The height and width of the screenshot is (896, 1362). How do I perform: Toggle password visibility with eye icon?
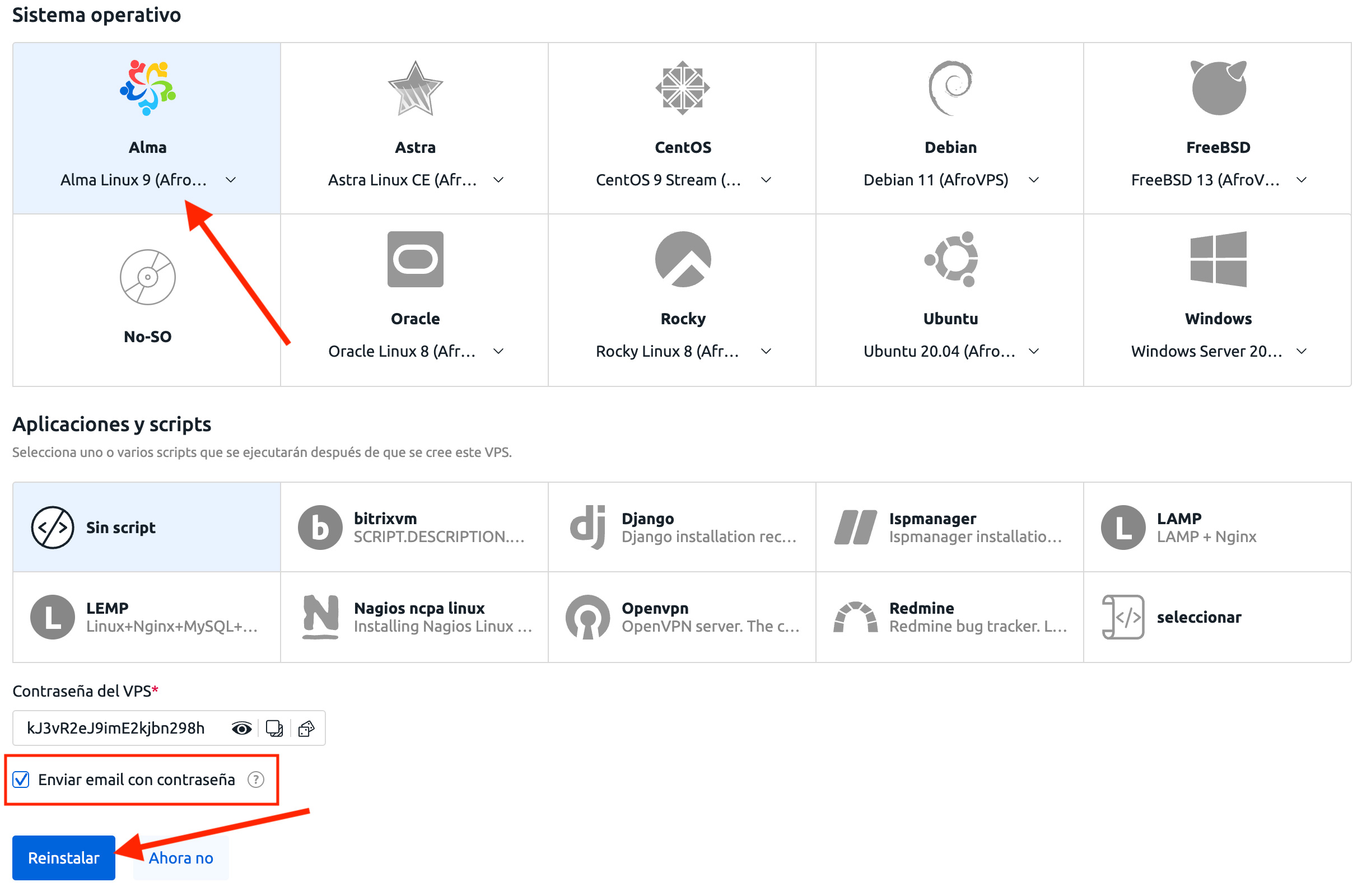241,728
